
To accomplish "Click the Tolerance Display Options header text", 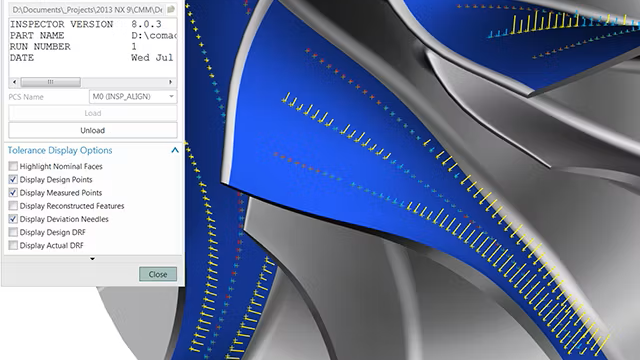I will pos(60,150).
